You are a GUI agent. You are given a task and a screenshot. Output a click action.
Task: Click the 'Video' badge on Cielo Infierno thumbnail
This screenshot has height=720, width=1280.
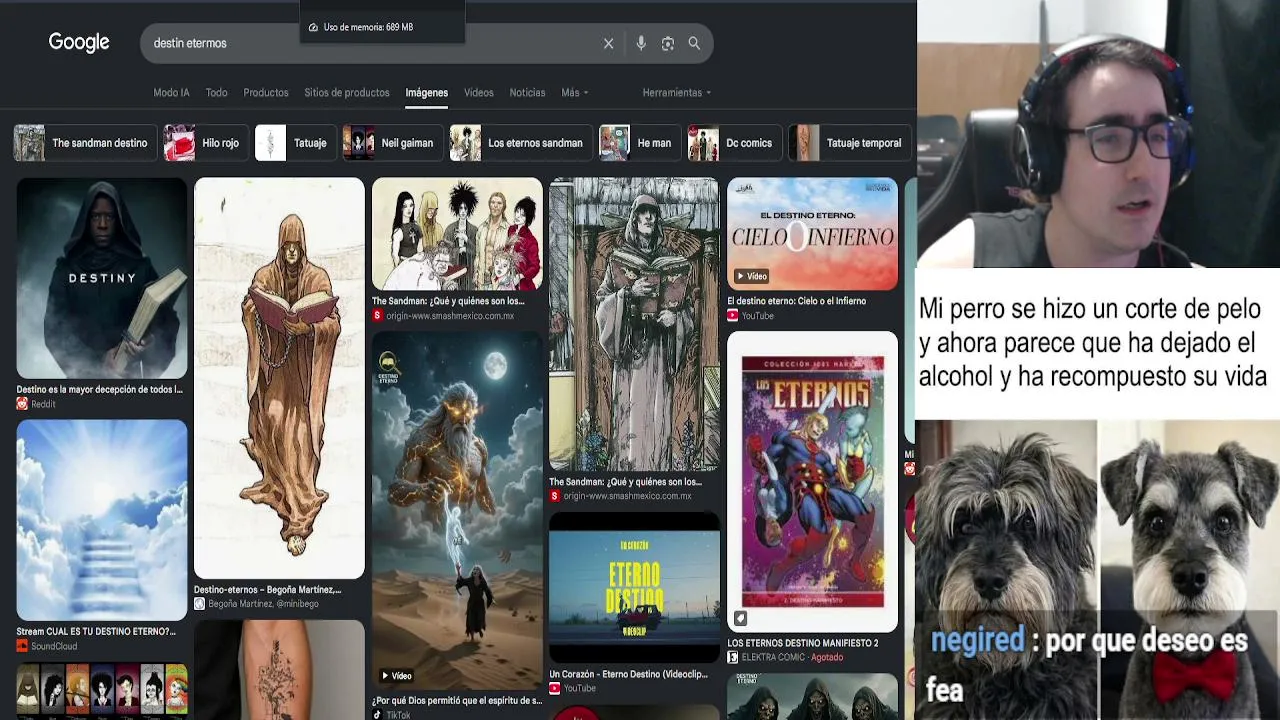click(x=751, y=276)
